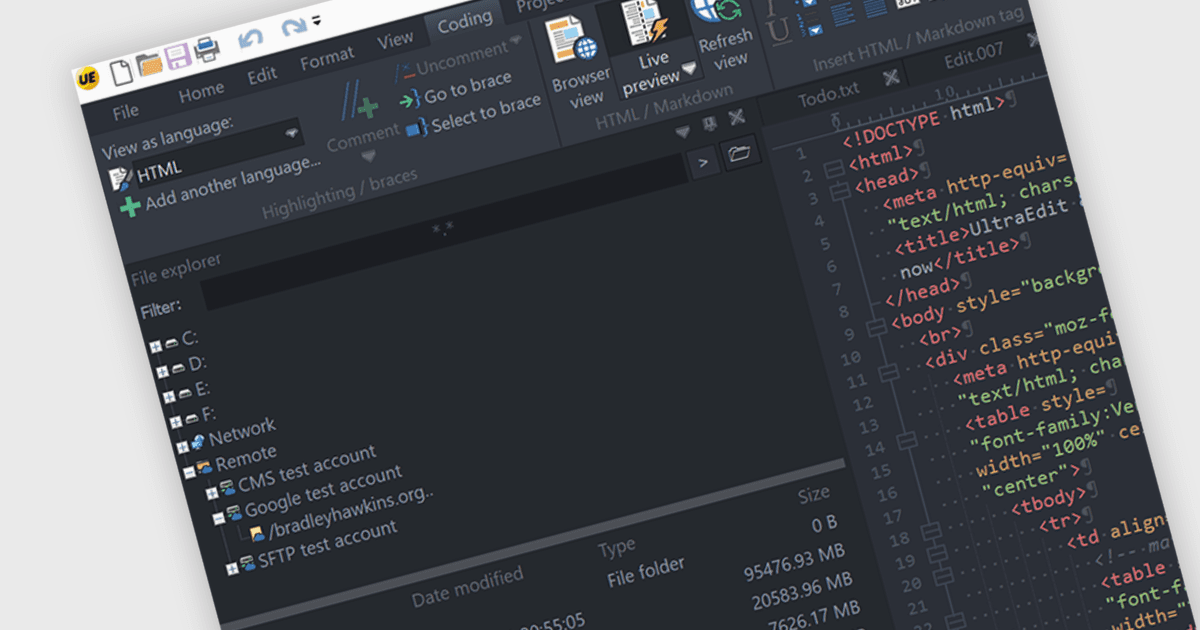Create a new file with the blank page icon
This screenshot has width=1200, height=630.
tap(121, 71)
